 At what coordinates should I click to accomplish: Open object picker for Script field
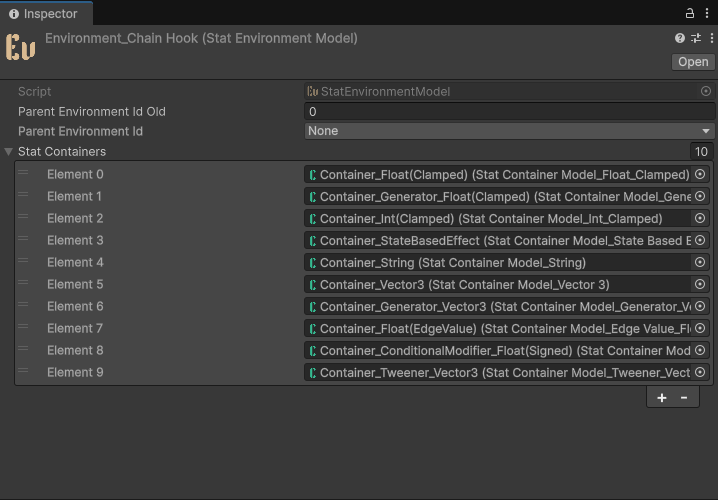pos(706,92)
